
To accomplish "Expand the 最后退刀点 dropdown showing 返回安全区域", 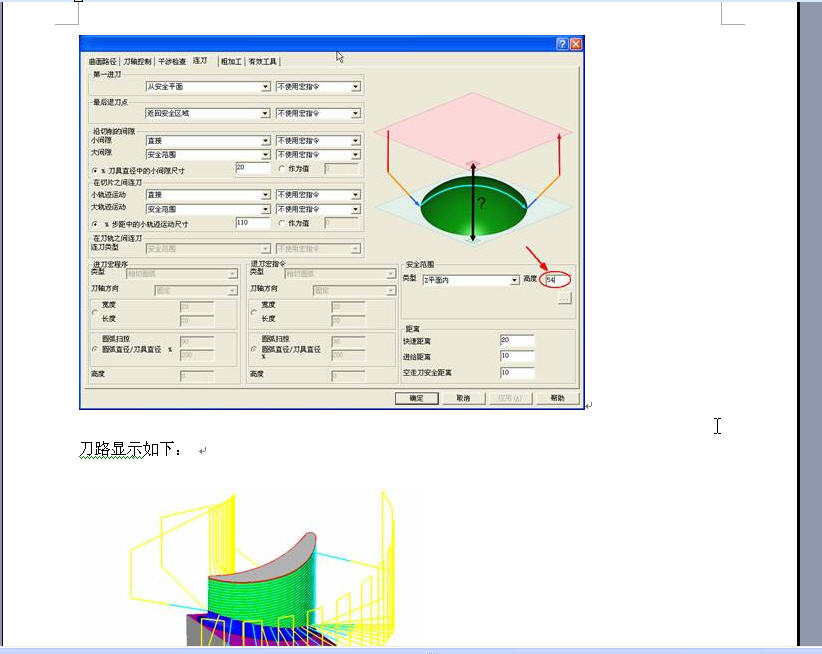I will (208, 113).
